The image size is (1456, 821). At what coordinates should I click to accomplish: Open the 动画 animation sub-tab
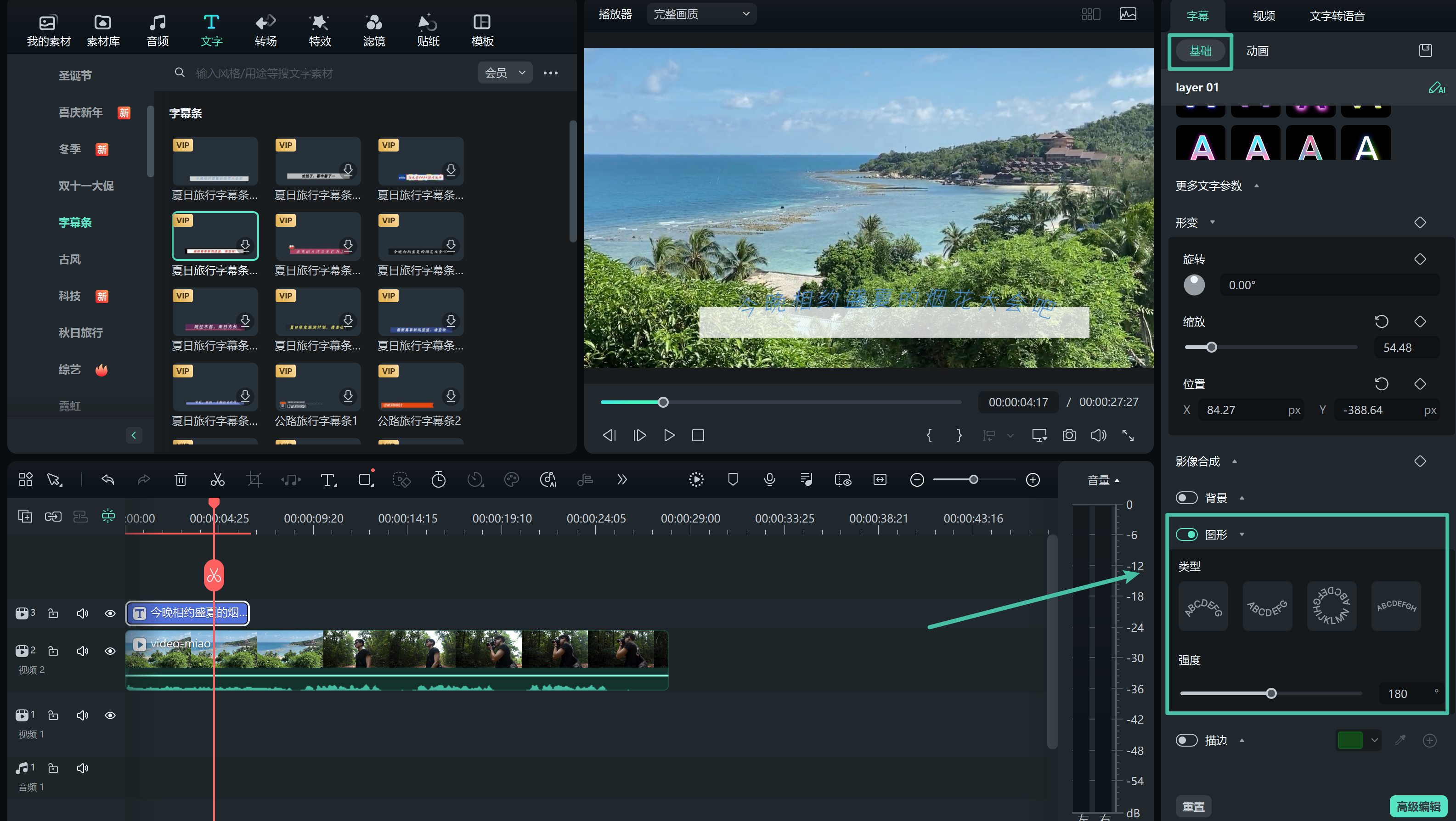pyautogui.click(x=1257, y=51)
